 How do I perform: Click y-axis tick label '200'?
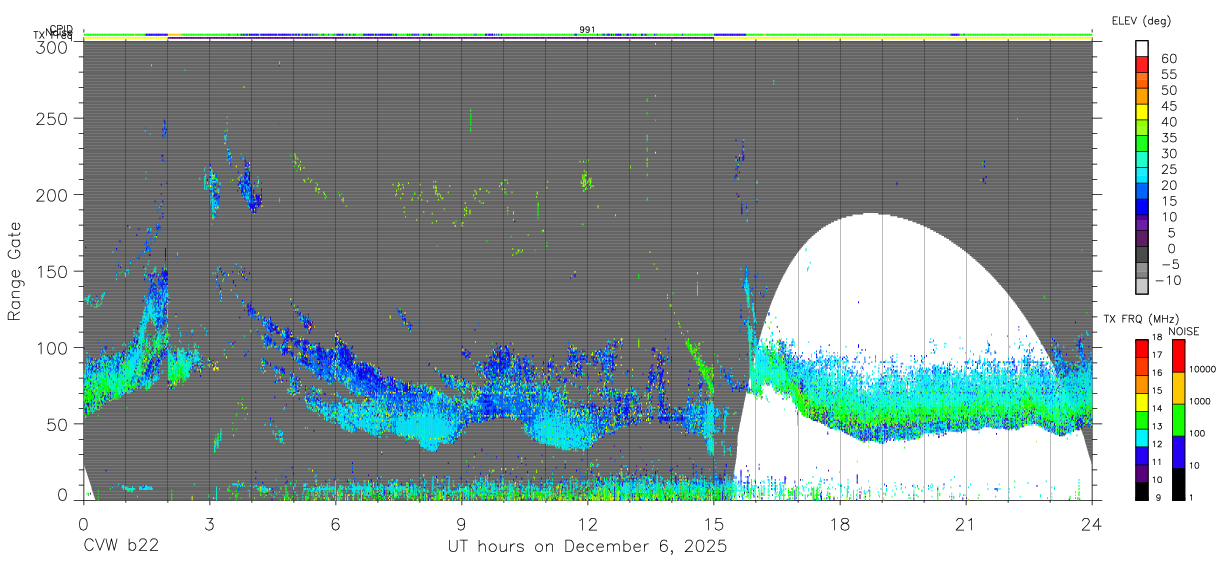[x=54, y=194]
